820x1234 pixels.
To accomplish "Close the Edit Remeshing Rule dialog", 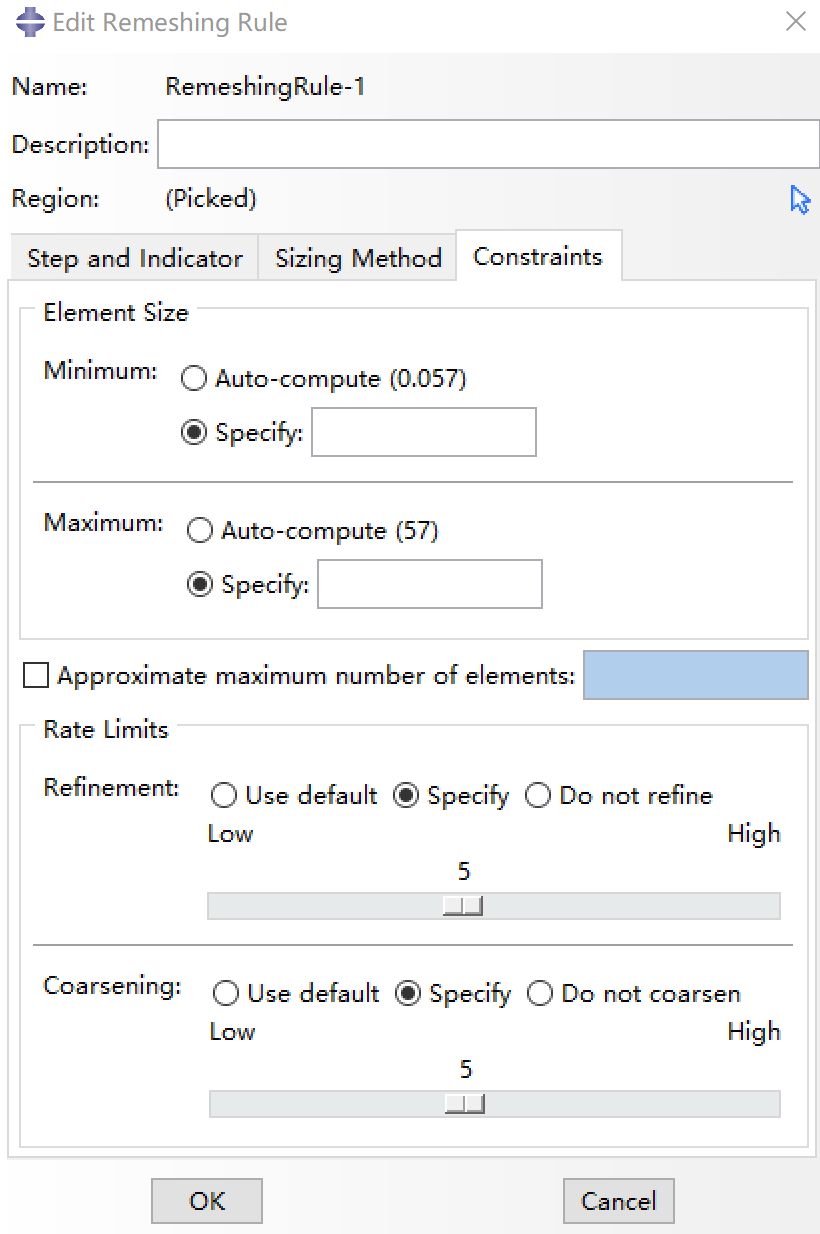I will [x=795, y=22].
